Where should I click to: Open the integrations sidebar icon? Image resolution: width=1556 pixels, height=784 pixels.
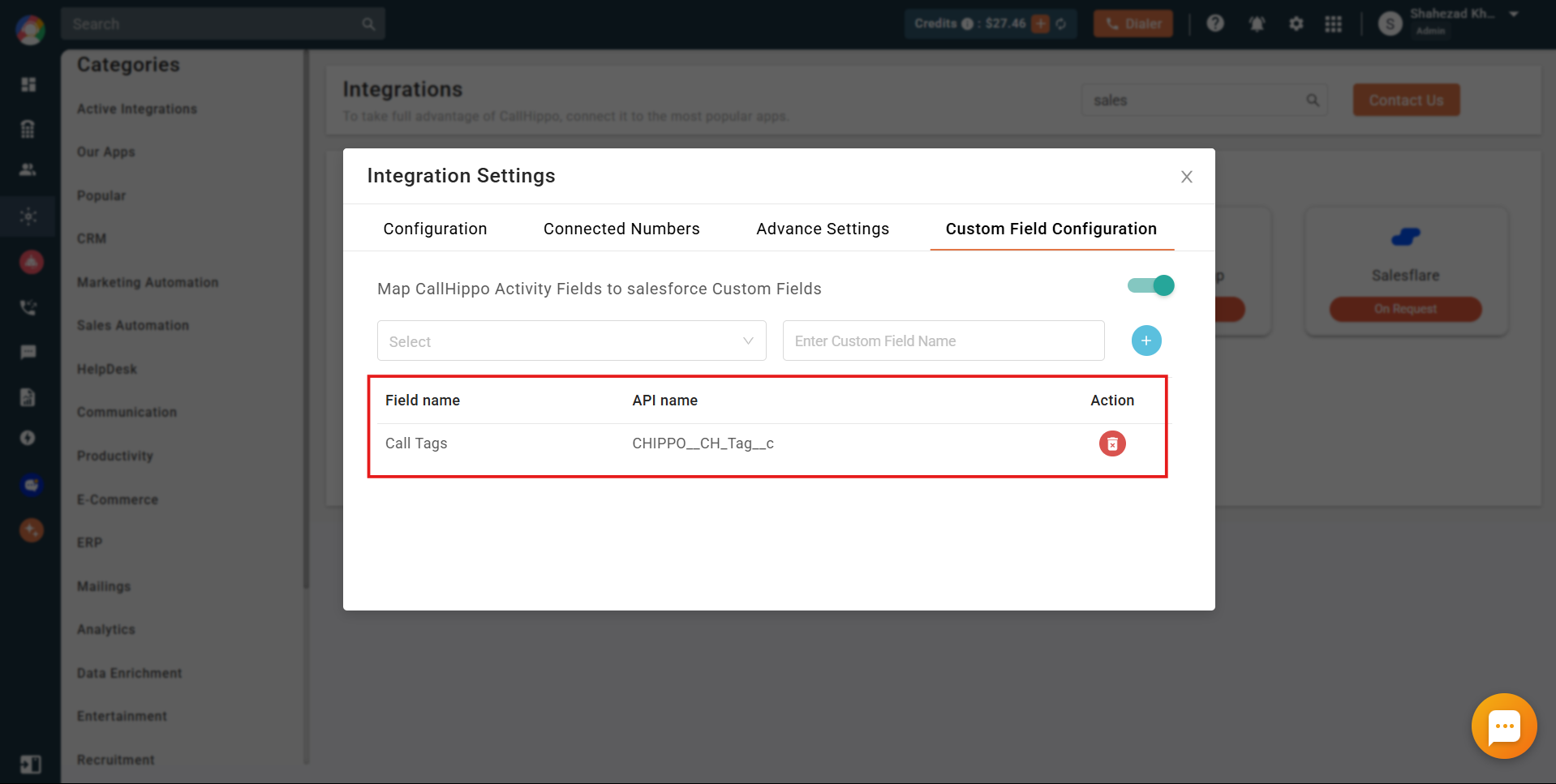pyautogui.click(x=28, y=216)
